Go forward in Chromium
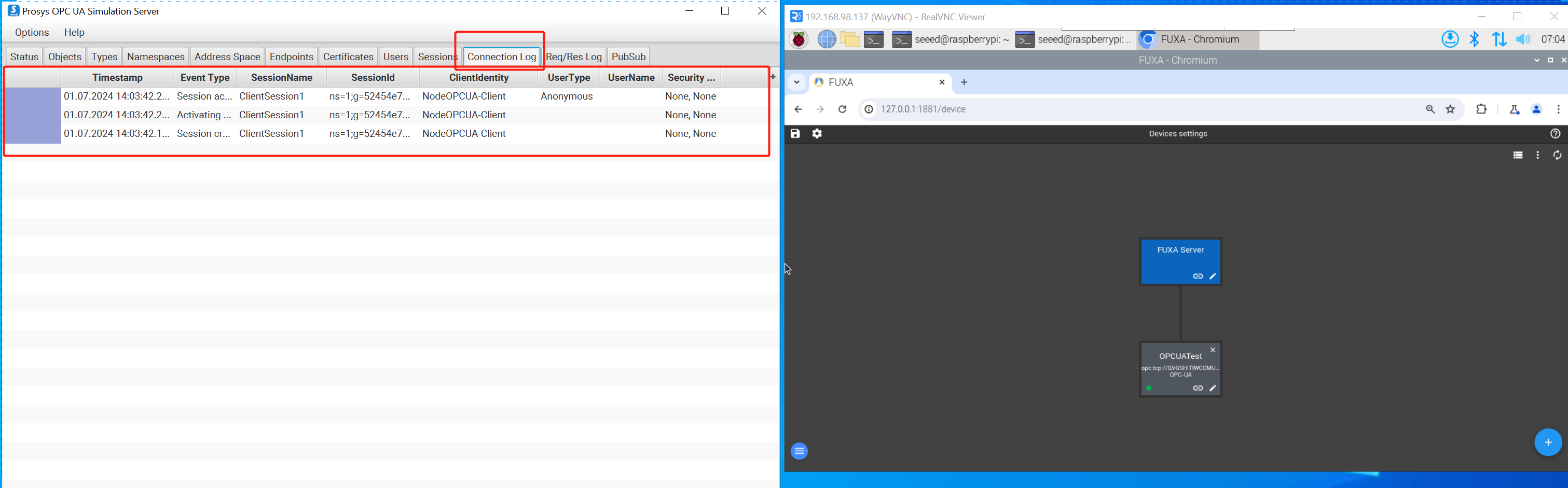This screenshot has height=488, width=1568. [x=820, y=109]
